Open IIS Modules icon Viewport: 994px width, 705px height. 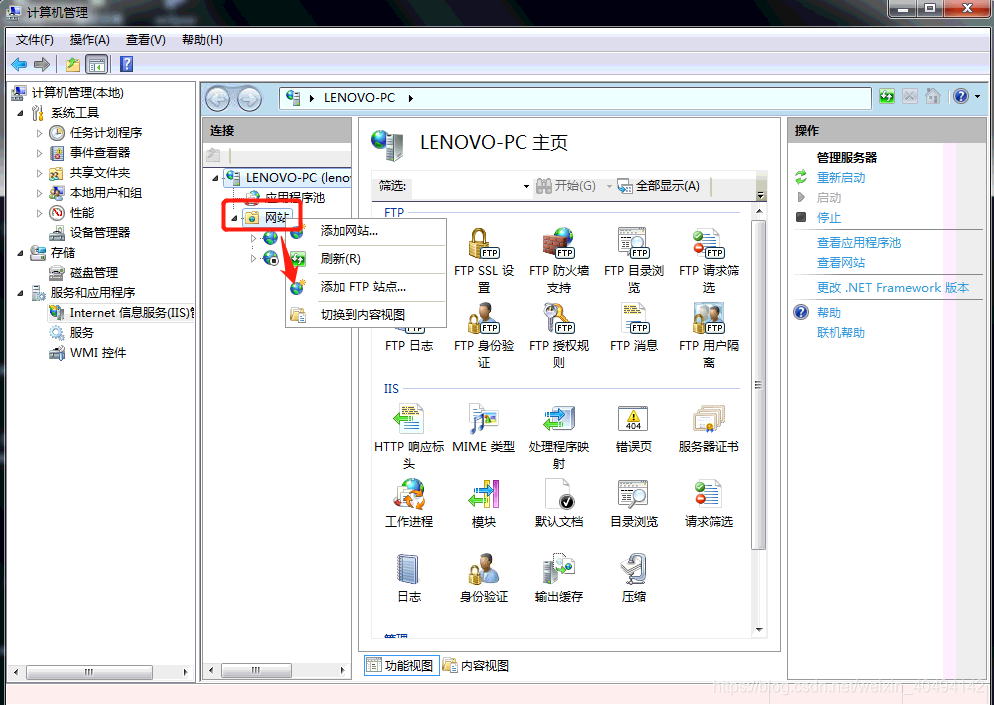point(484,494)
